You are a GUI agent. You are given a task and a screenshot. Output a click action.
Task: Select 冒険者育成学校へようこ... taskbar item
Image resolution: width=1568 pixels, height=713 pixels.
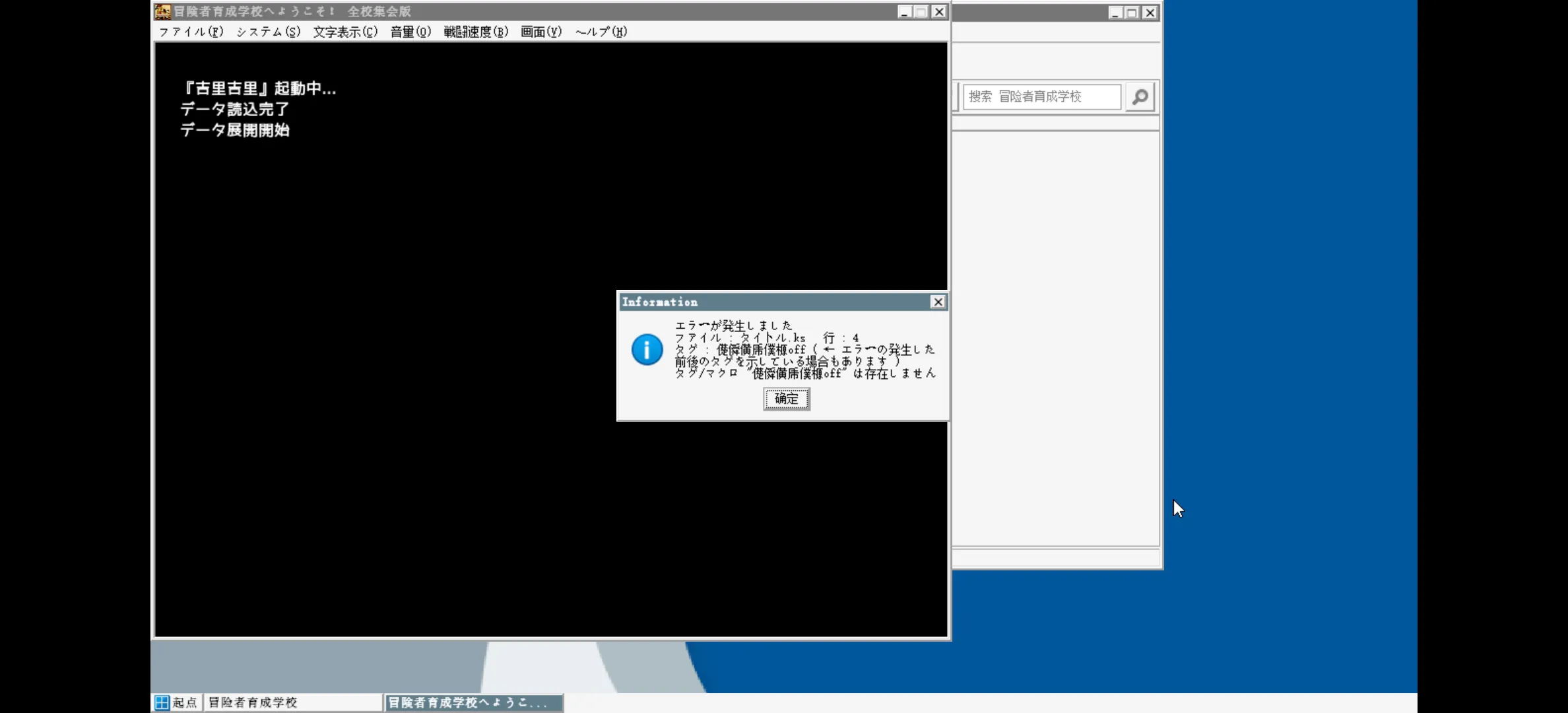pos(473,702)
